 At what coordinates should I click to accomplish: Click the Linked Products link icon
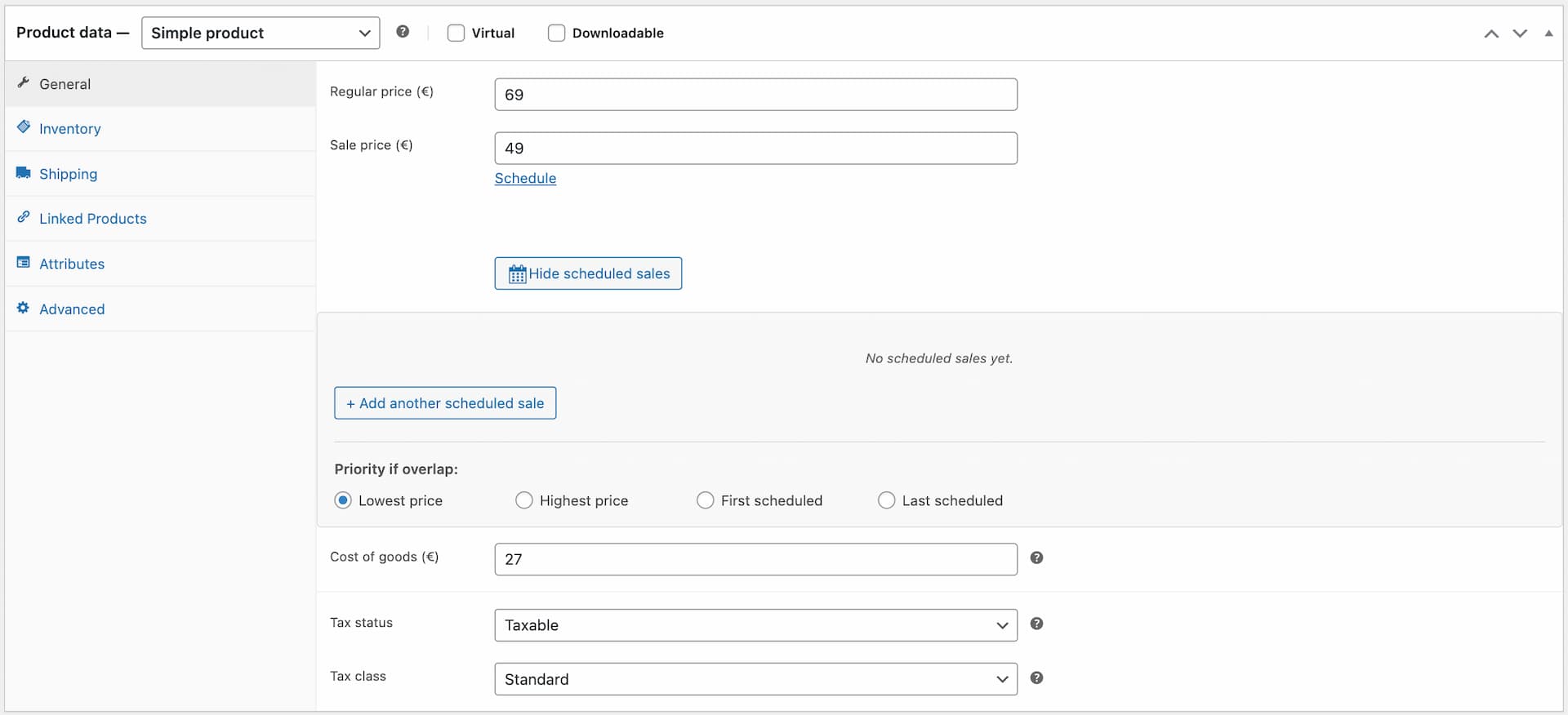tap(24, 217)
